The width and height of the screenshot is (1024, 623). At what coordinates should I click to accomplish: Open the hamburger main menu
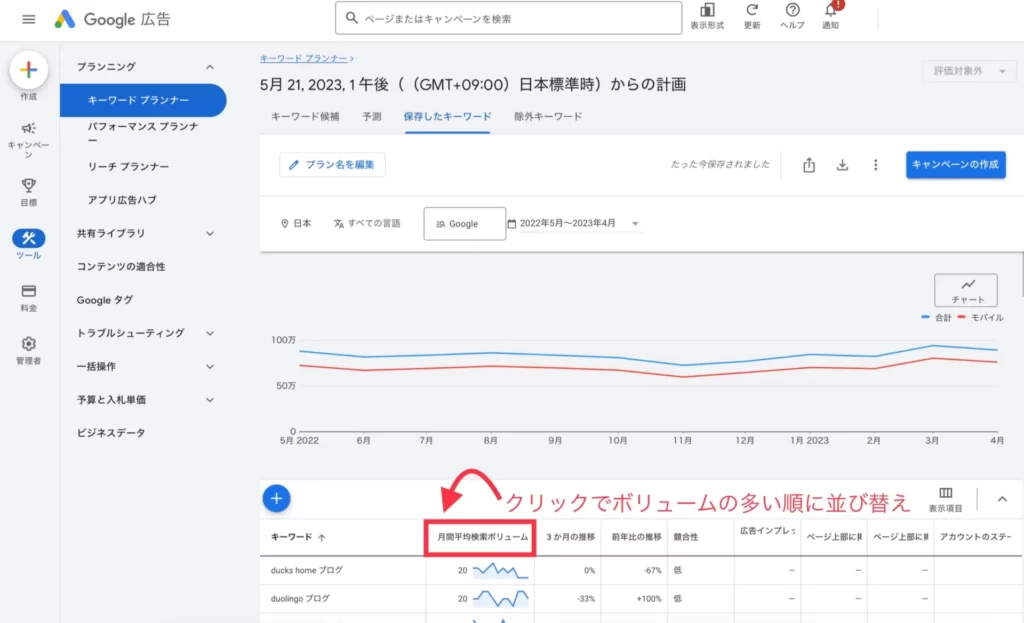[x=29, y=20]
